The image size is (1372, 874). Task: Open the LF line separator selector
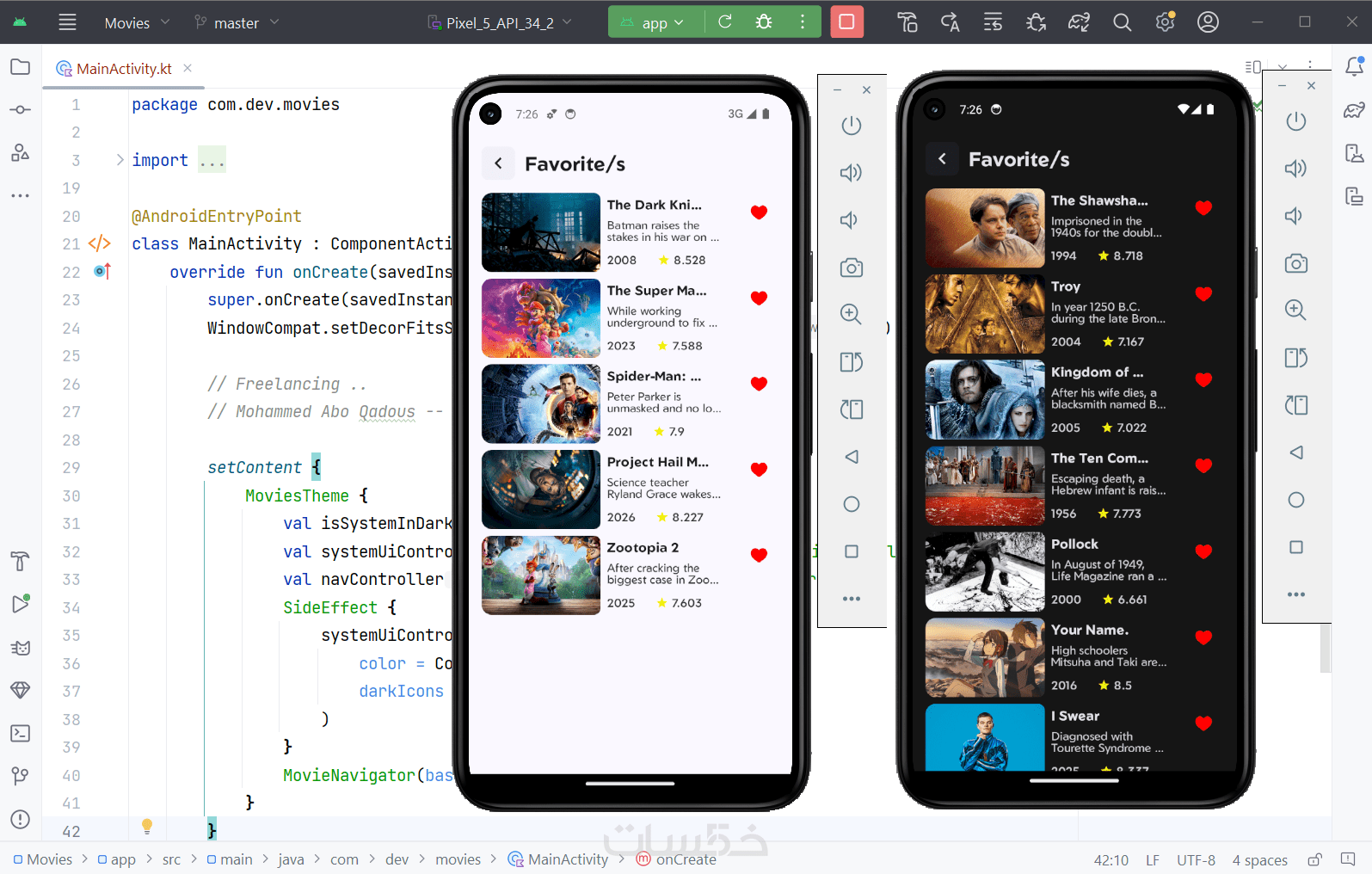1153,859
